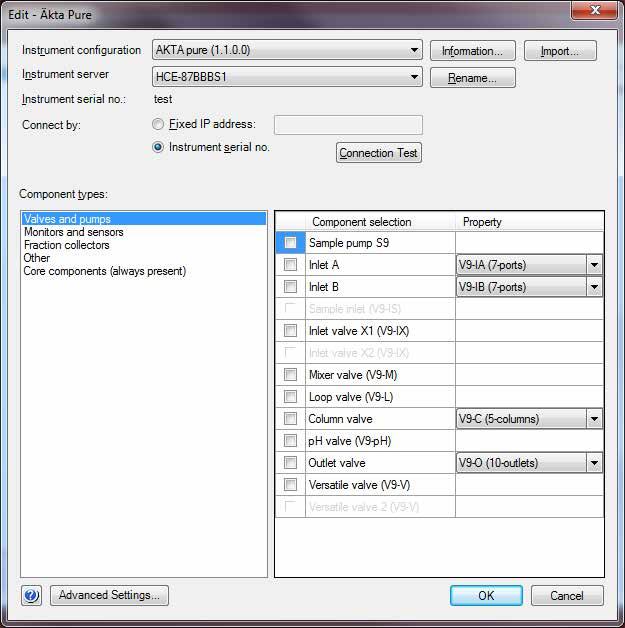Tick the pH valve (V9-pH) checkbox
Viewport: 625px width, 628px height.
point(290,441)
